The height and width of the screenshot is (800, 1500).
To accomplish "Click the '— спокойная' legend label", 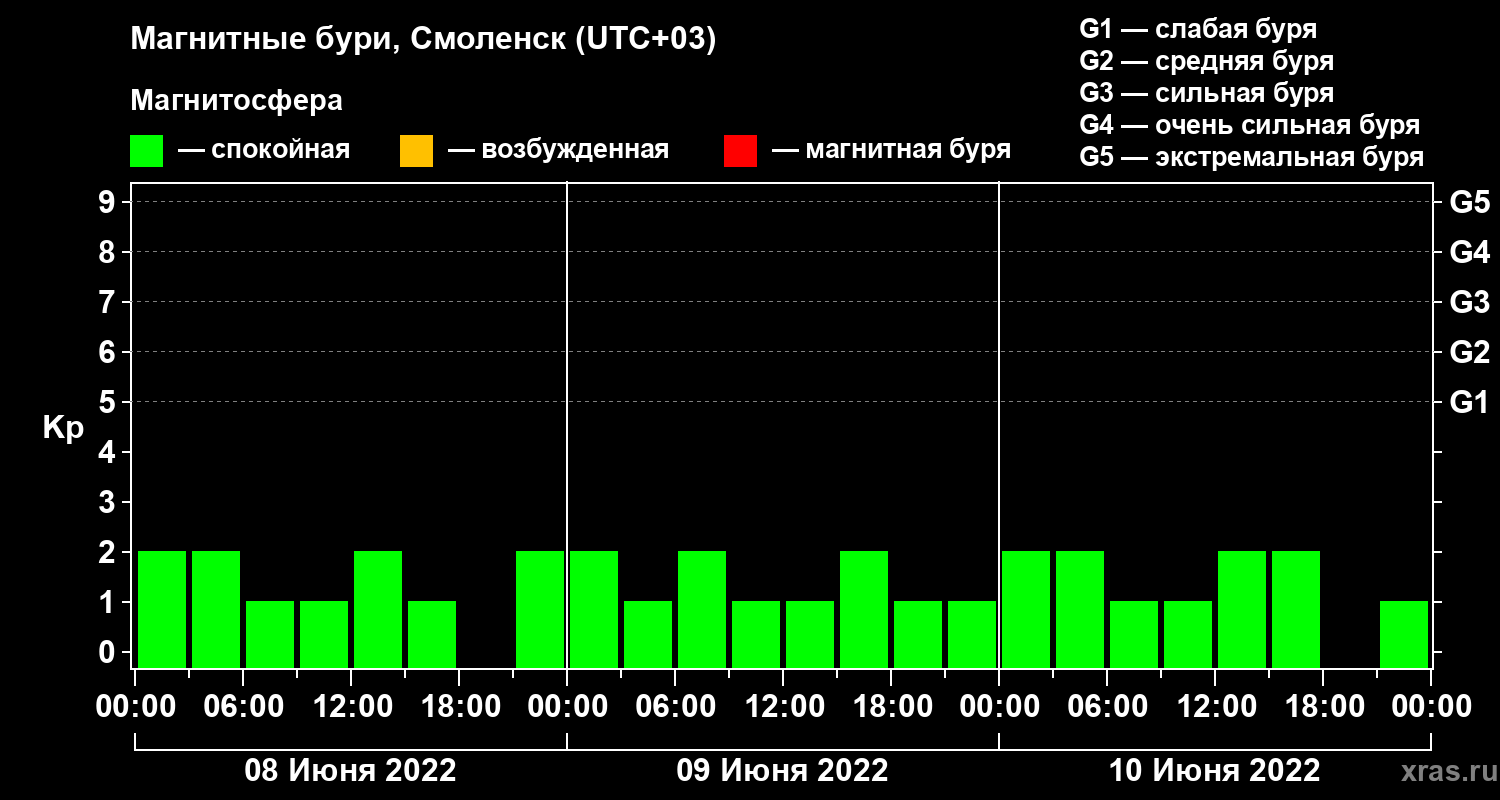I will pos(264,151).
